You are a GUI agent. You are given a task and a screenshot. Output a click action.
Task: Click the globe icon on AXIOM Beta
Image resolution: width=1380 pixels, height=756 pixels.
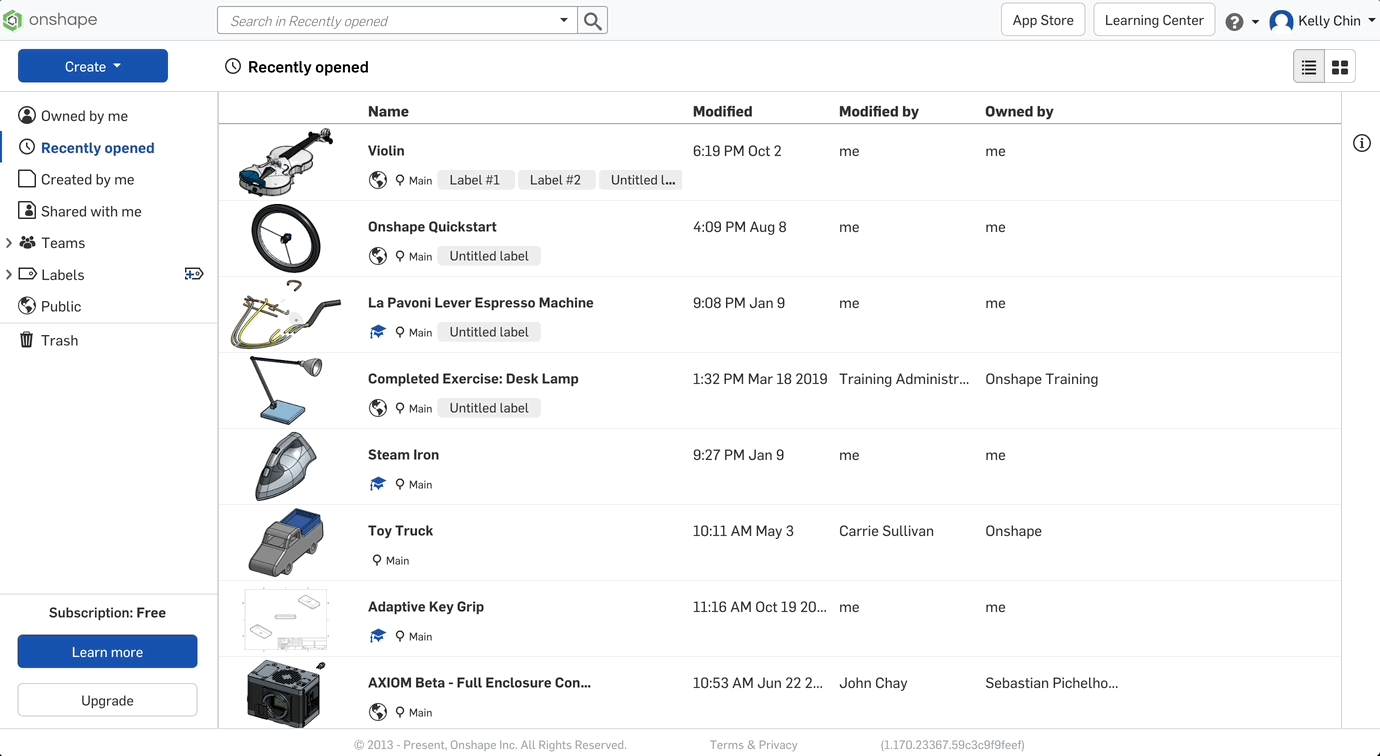tap(378, 712)
